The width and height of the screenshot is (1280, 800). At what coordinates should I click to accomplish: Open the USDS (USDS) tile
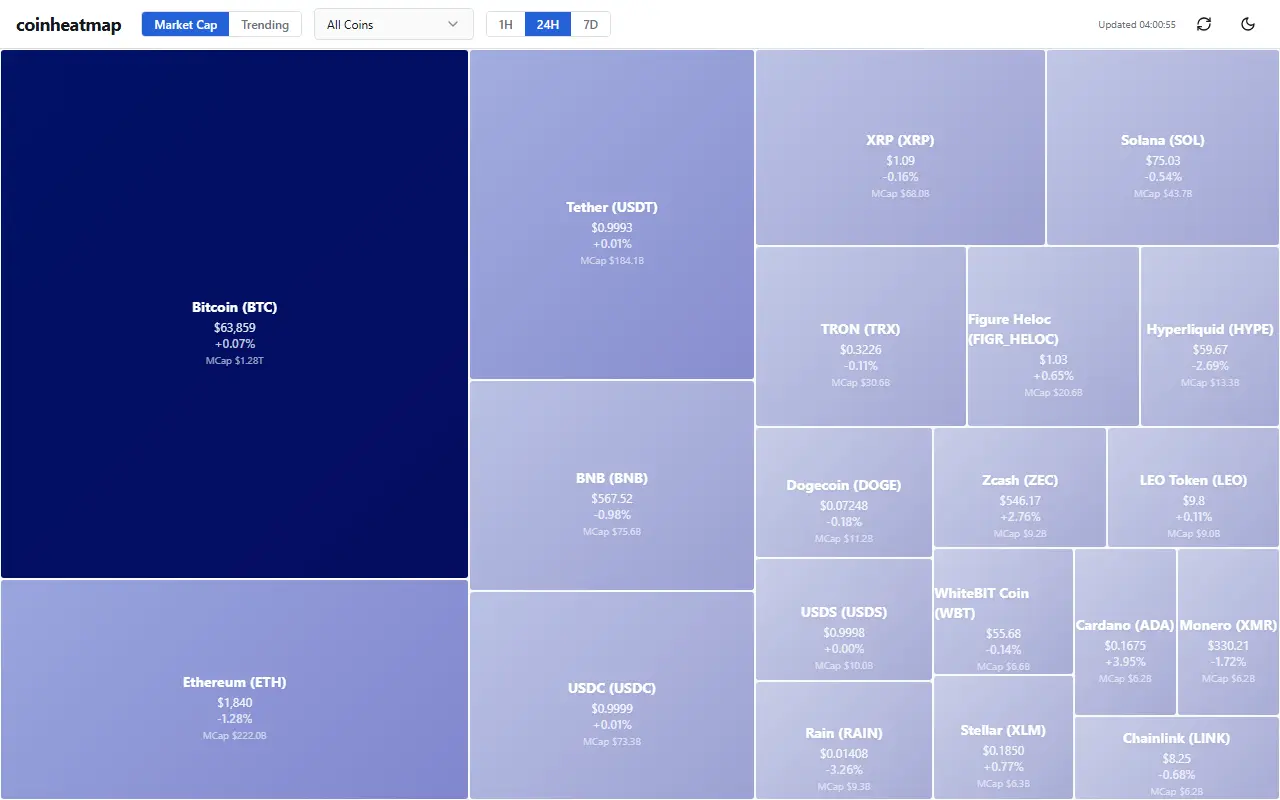[x=844, y=619]
